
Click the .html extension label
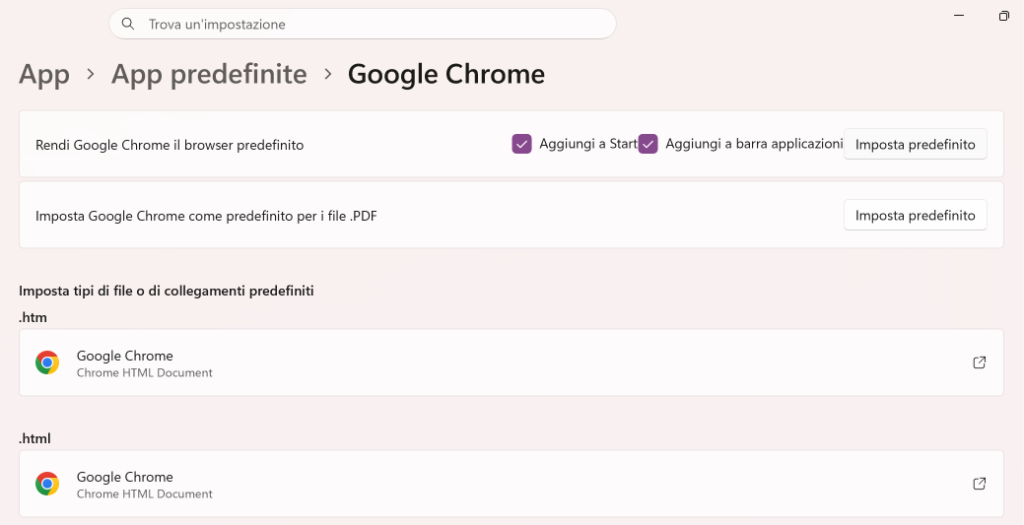click(x=35, y=438)
